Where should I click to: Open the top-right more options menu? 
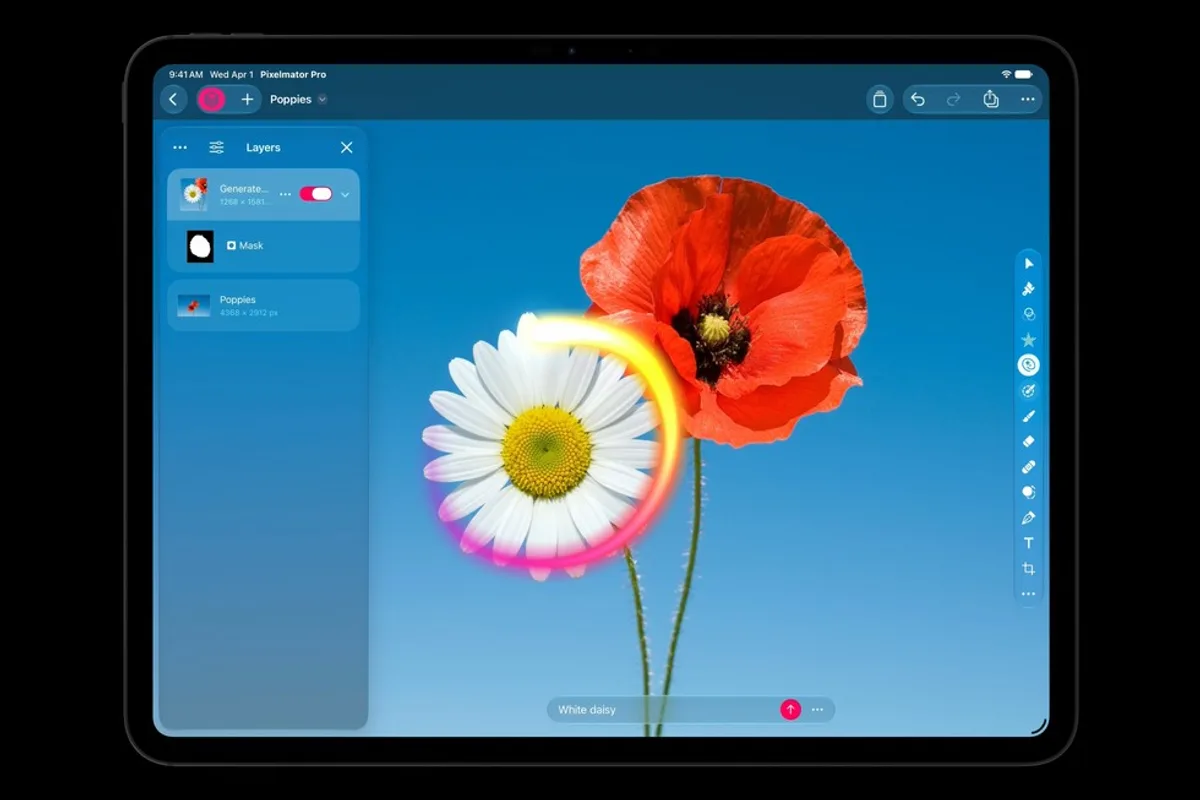click(x=1027, y=99)
